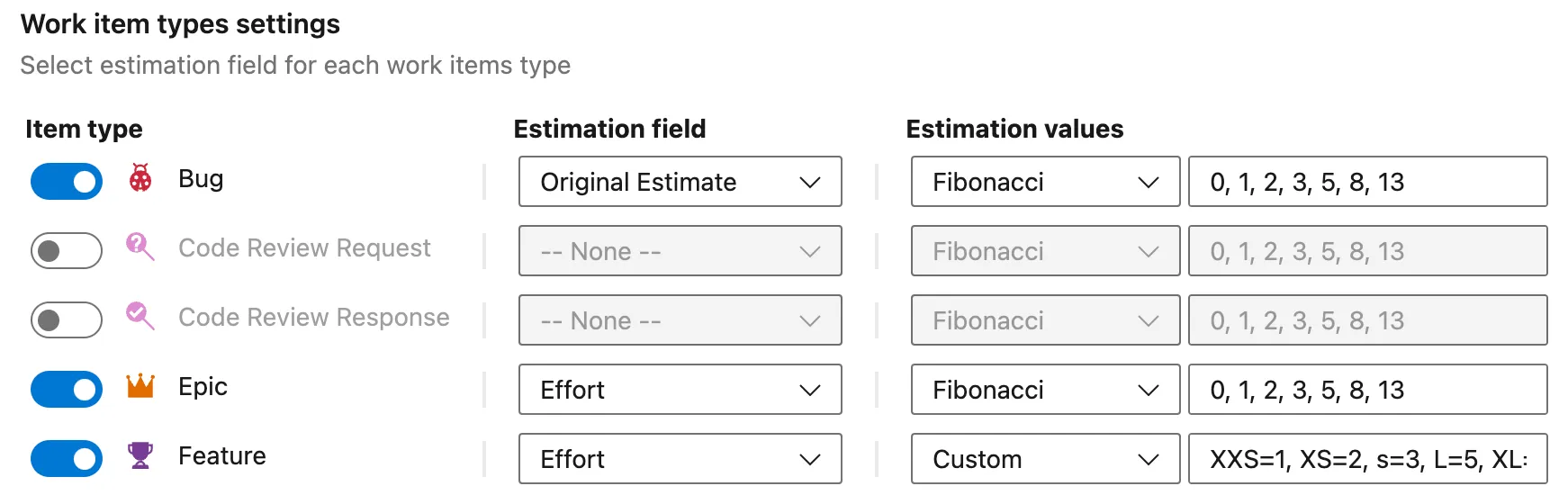
Task: Click the Epic crown icon
Action: point(140,386)
